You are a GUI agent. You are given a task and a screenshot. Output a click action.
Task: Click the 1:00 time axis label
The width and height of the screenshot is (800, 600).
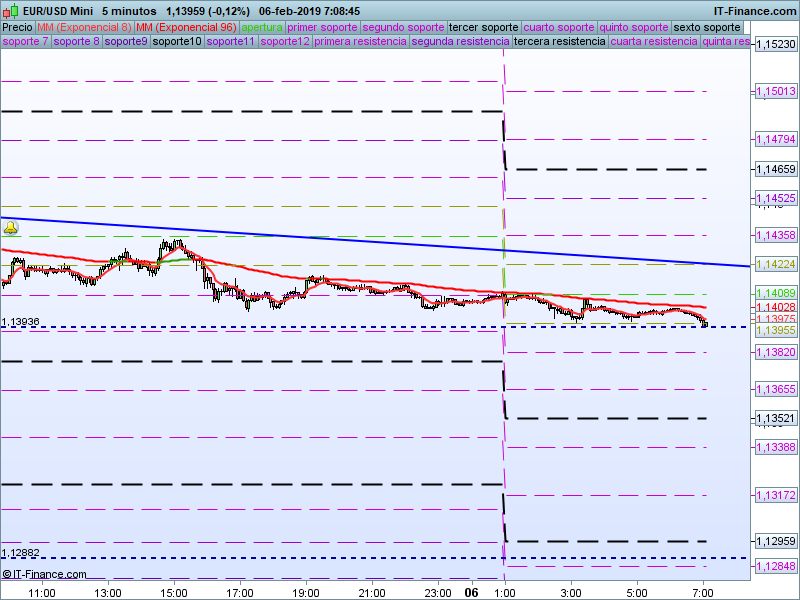(x=505, y=593)
